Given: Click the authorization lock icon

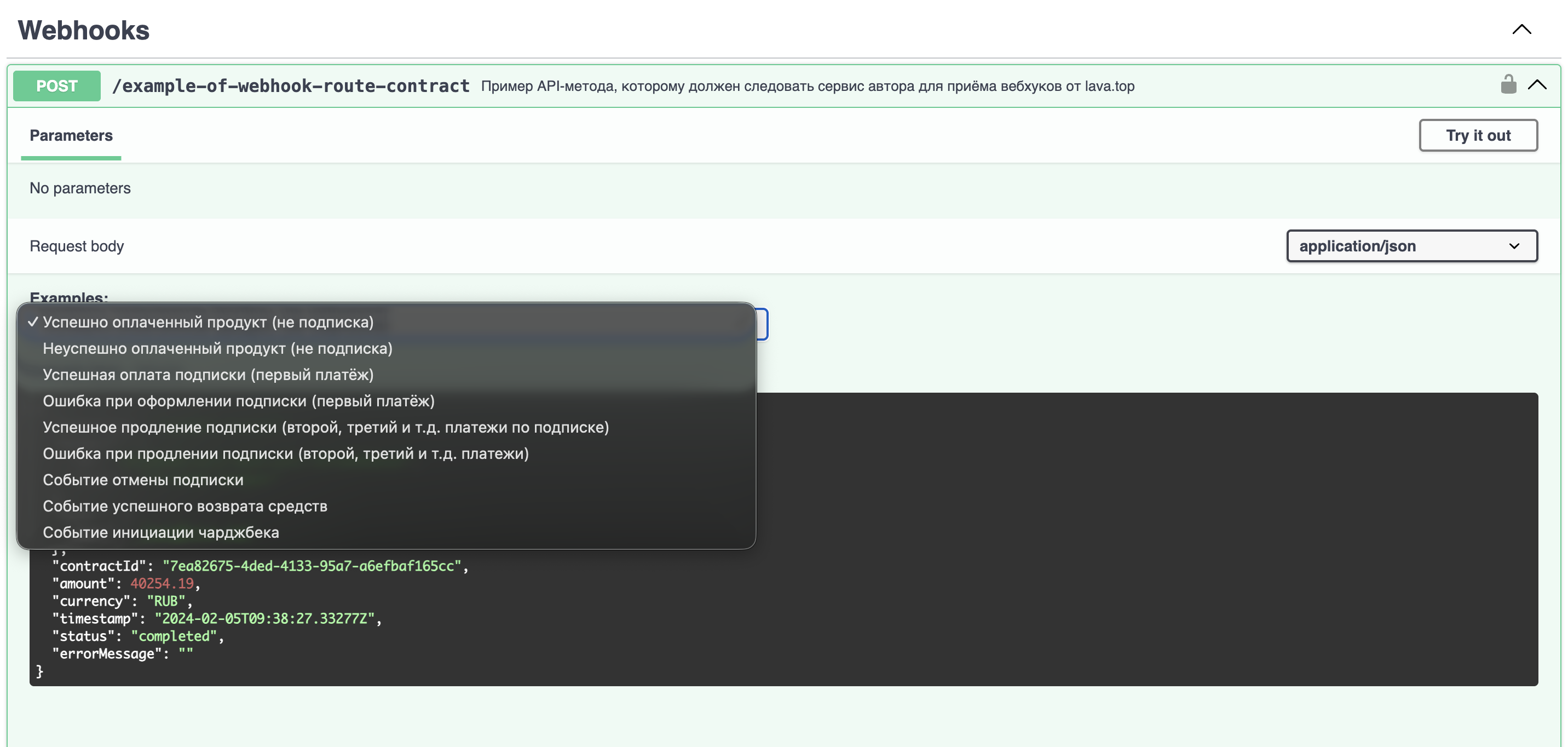Looking at the screenshot, I should tap(1508, 85).
